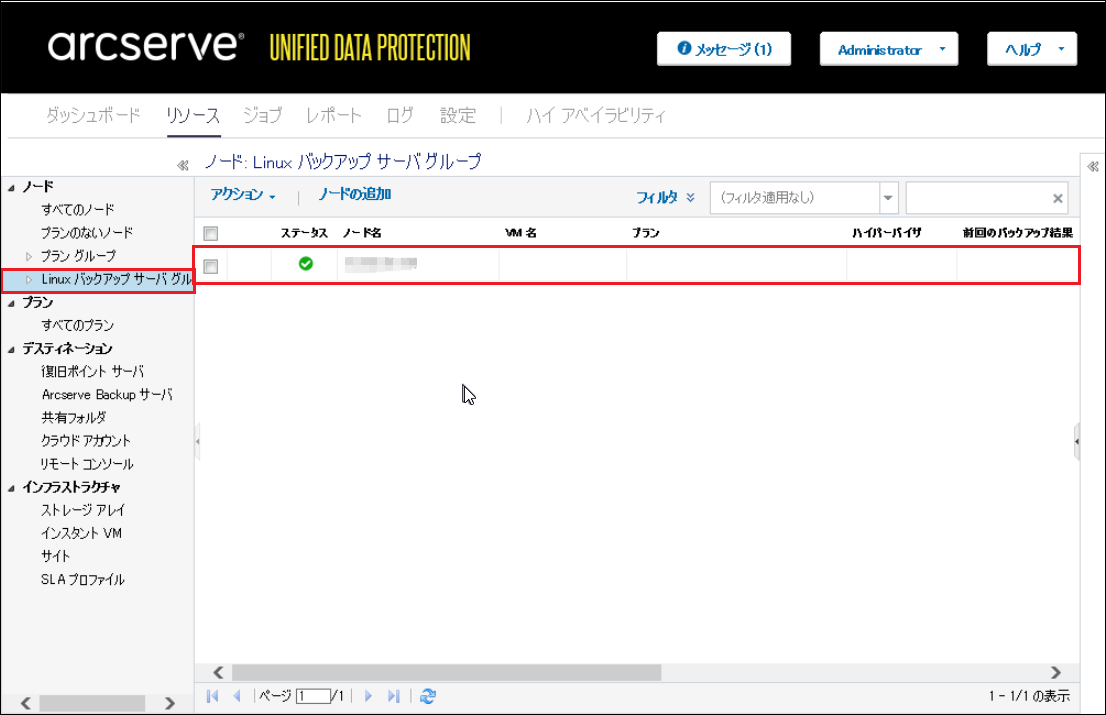
Task: Select 共有フォルダ in the tree
Action: tap(73, 417)
